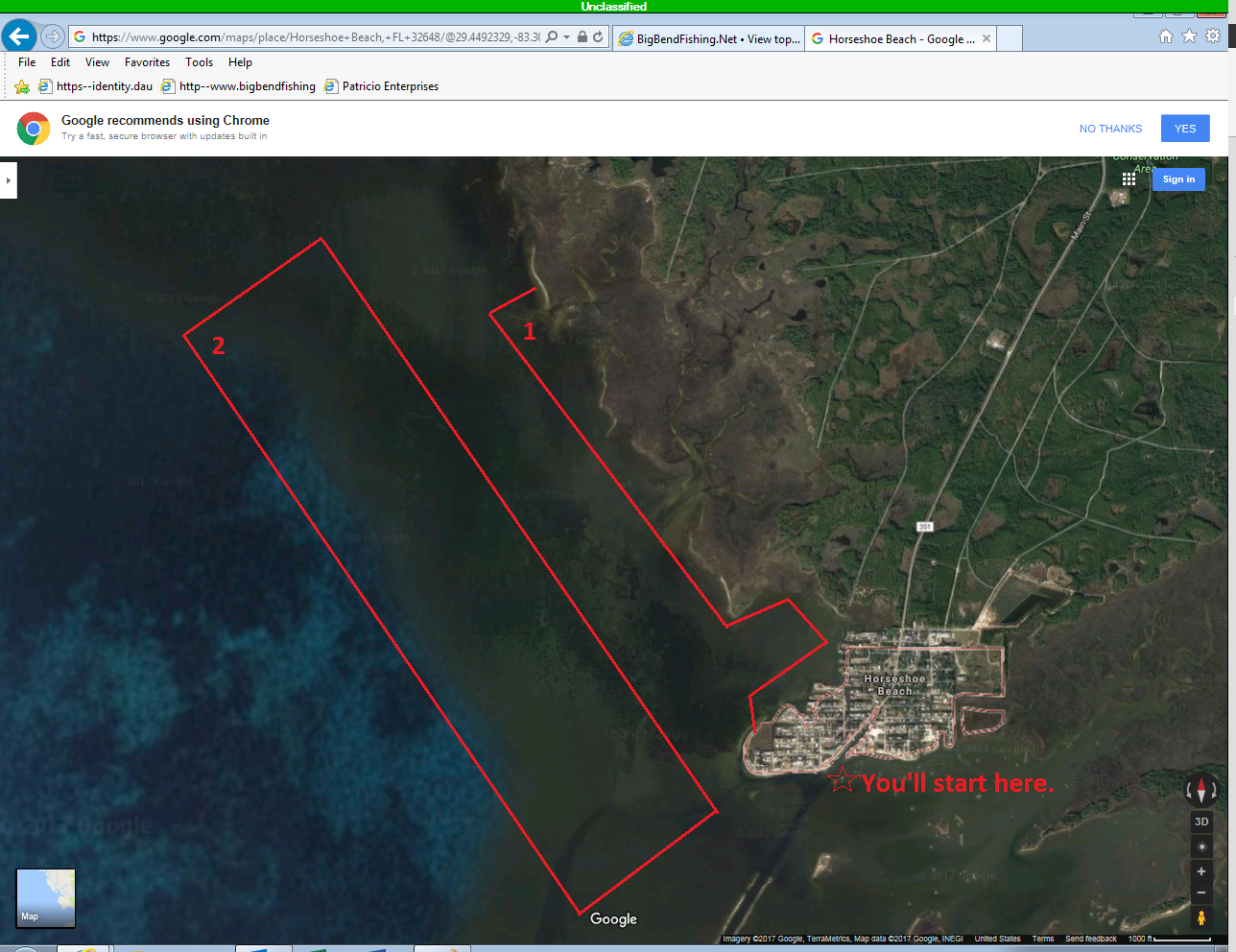Switch to the BigBendFishing.Net tab
Image resolution: width=1236 pixels, height=952 pixels.
click(708, 39)
